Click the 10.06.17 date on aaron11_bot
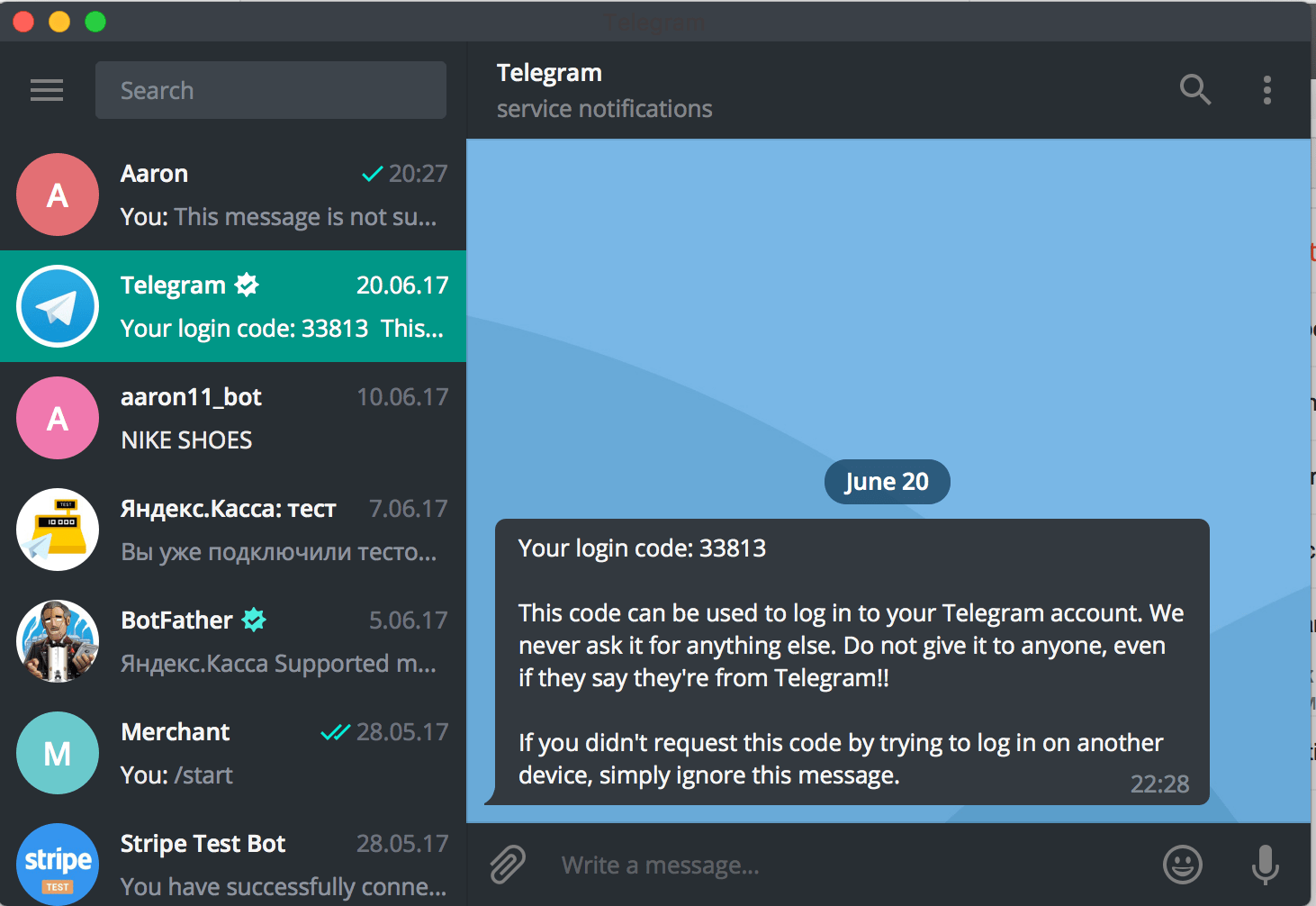This screenshot has width=1316, height=906. tap(402, 397)
